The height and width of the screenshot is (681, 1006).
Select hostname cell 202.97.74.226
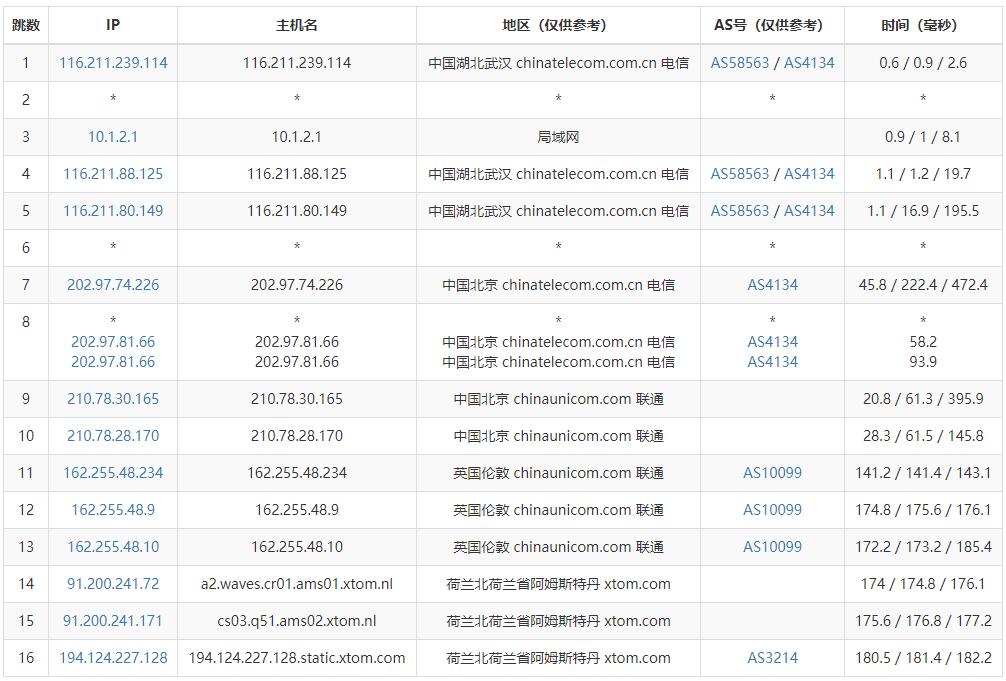(x=296, y=285)
